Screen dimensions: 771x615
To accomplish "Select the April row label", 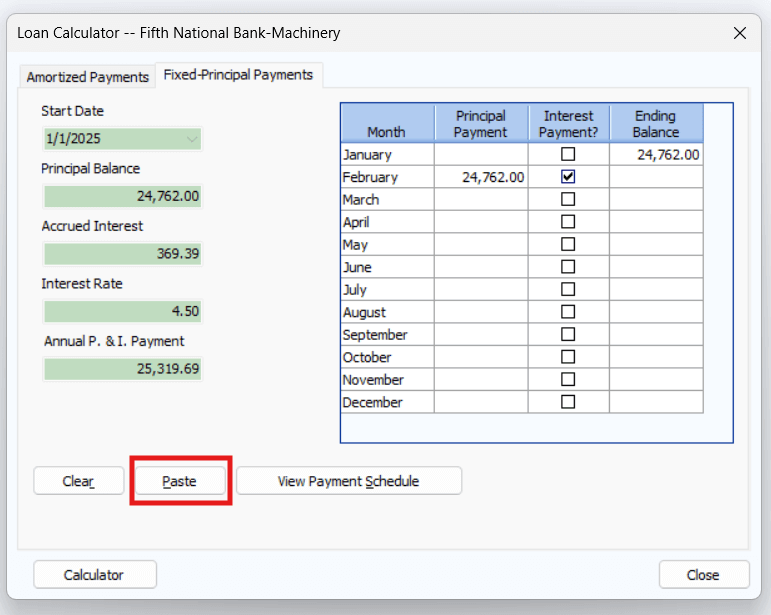I will [387, 222].
